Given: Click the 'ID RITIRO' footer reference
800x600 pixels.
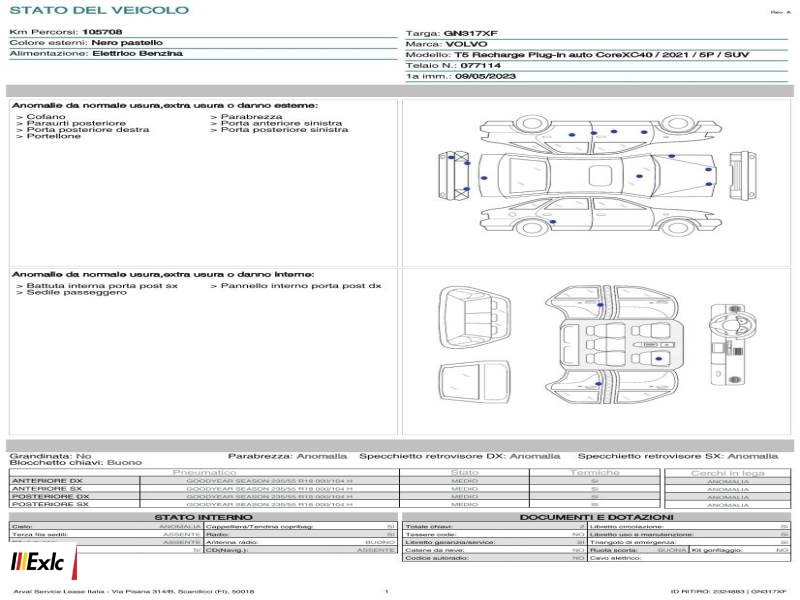Looking at the screenshot, I should coord(729,591).
